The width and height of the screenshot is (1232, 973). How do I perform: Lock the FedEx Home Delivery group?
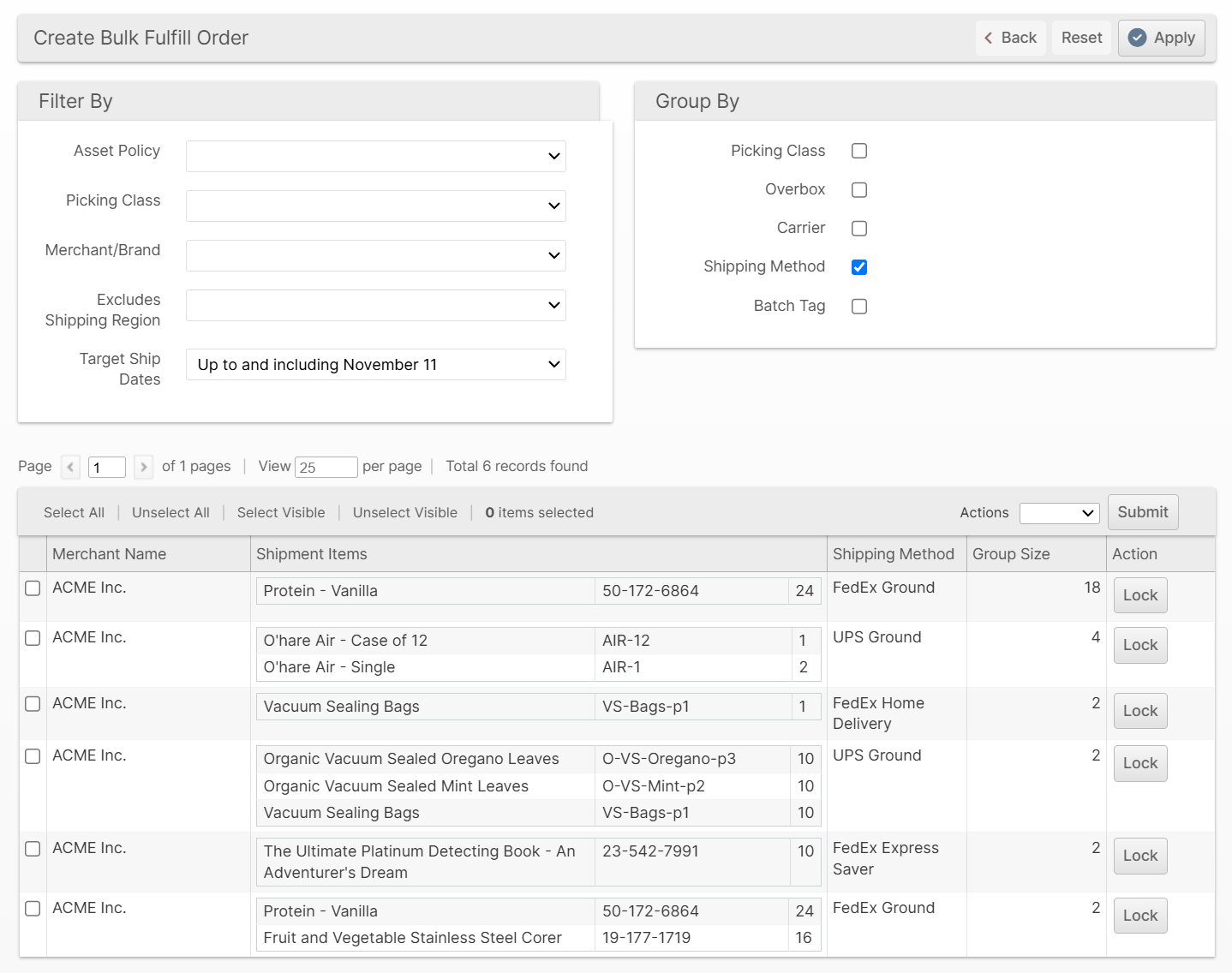[x=1139, y=711]
